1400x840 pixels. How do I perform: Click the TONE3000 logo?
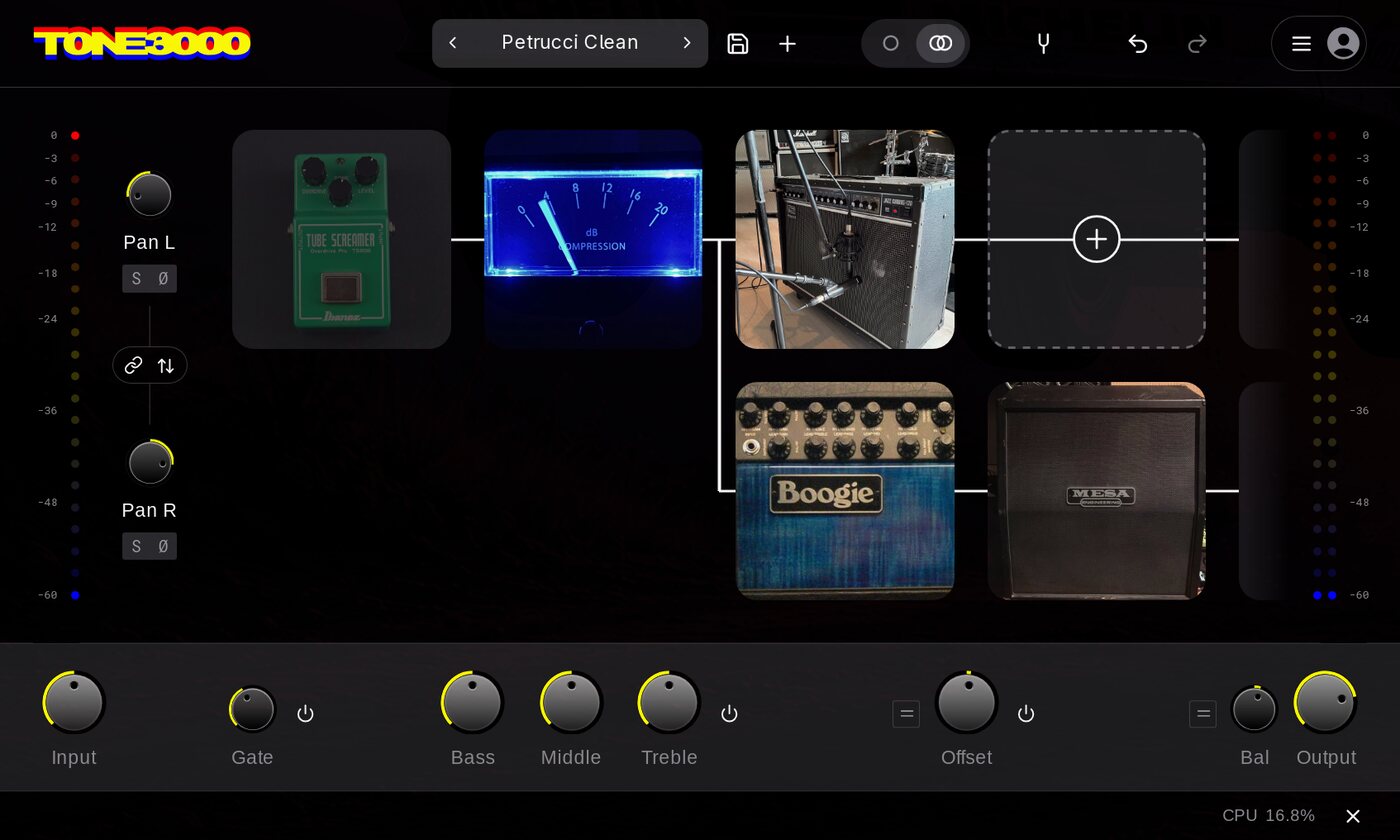pos(142,43)
